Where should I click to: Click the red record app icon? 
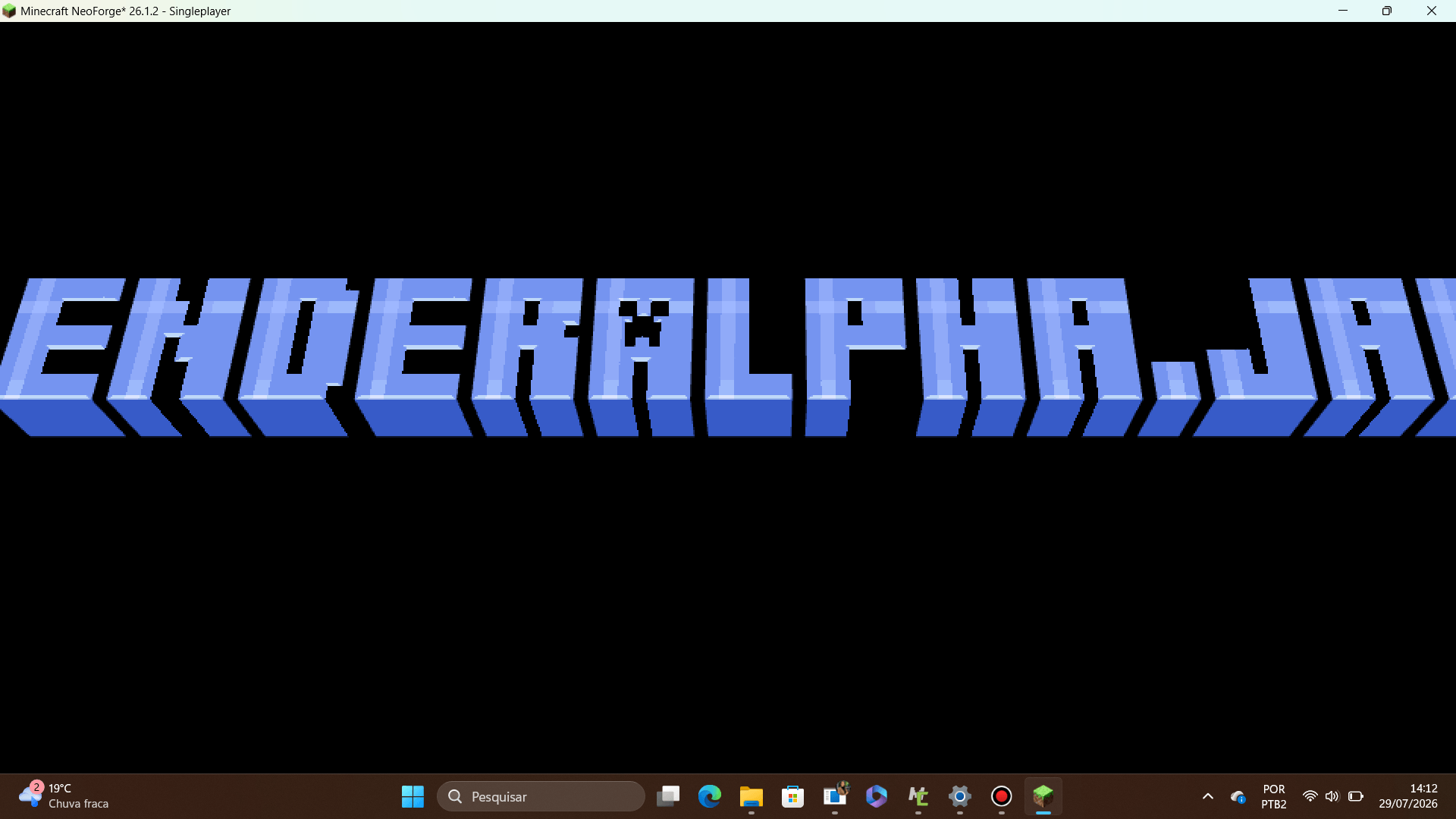1002,796
